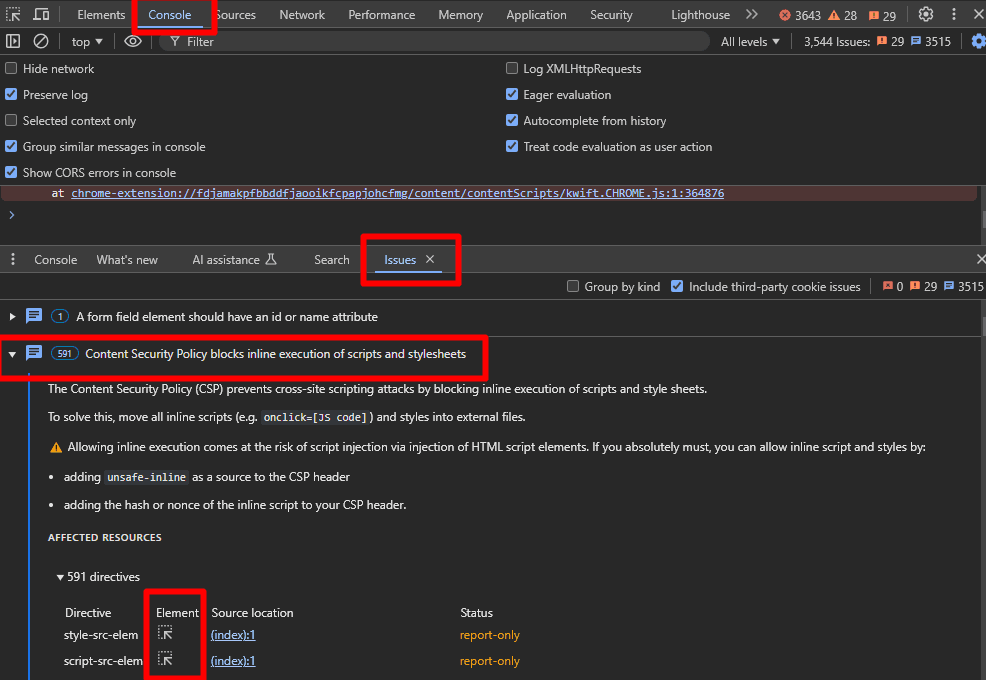Create a live expression with the eye icon
986x680 pixels.
(x=131, y=41)
